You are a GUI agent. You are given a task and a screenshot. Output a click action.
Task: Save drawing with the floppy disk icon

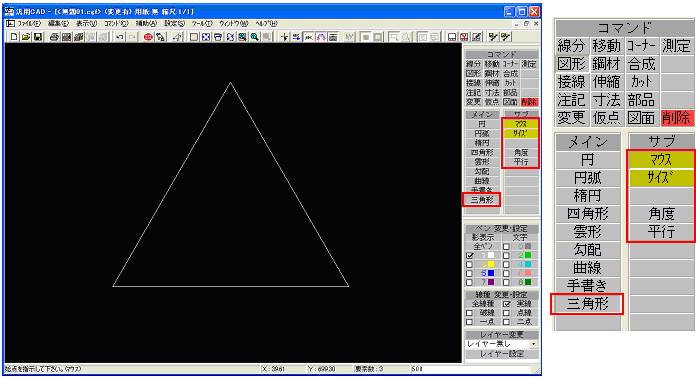click(x=38, y=37)
